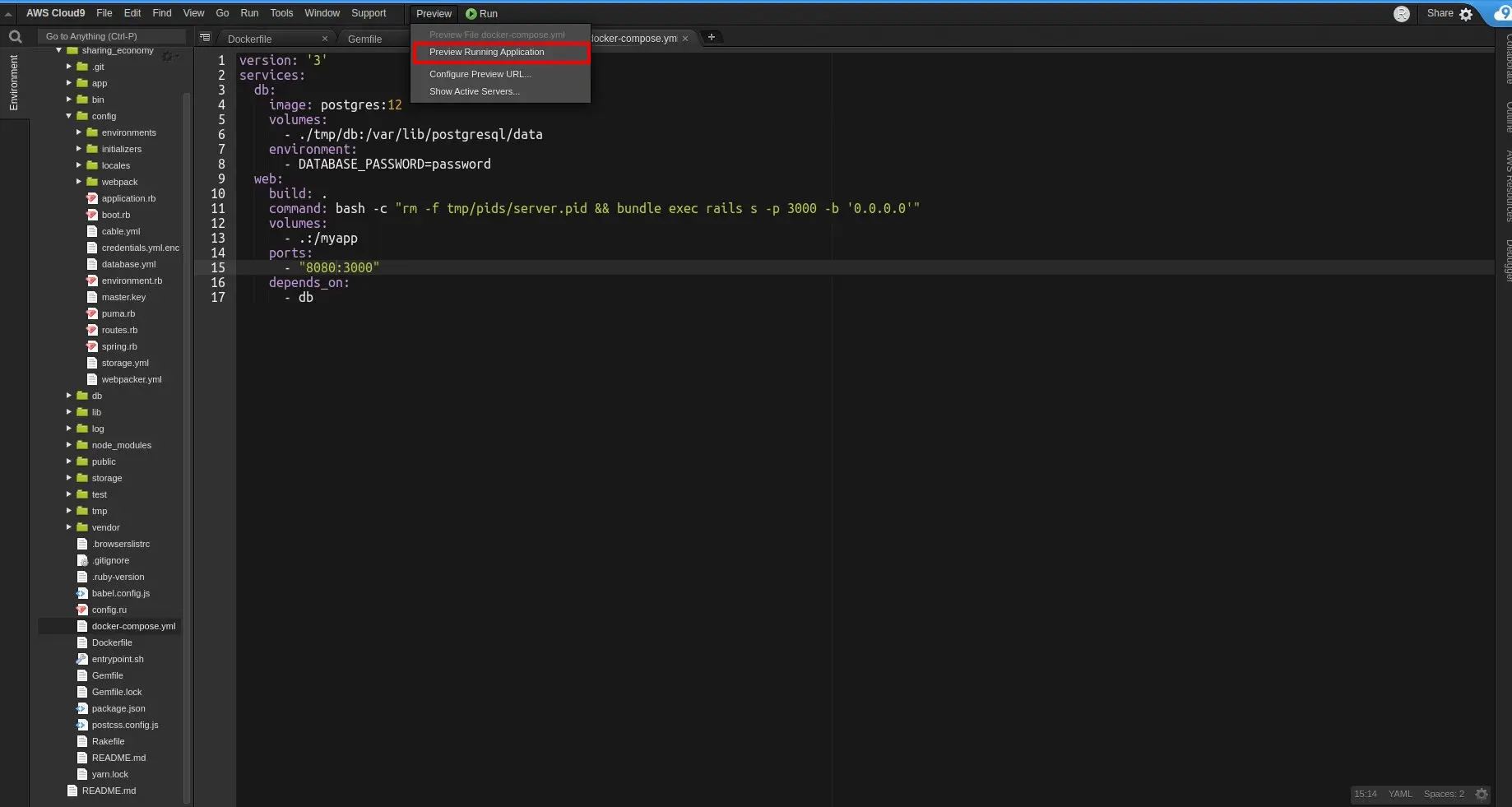Viewport: 1512px width, 807px height.
Task: Click the routes.rb file icon
Action: click(92, 330)
